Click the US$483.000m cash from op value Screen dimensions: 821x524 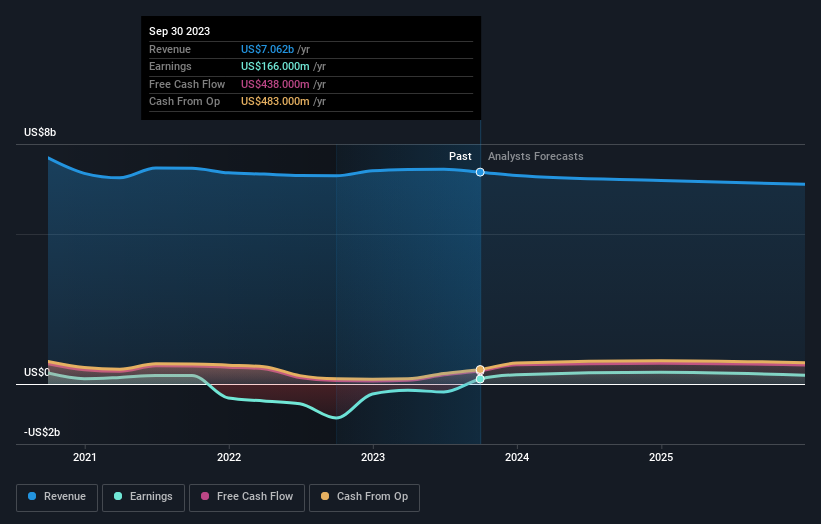[x=275, y=102]
